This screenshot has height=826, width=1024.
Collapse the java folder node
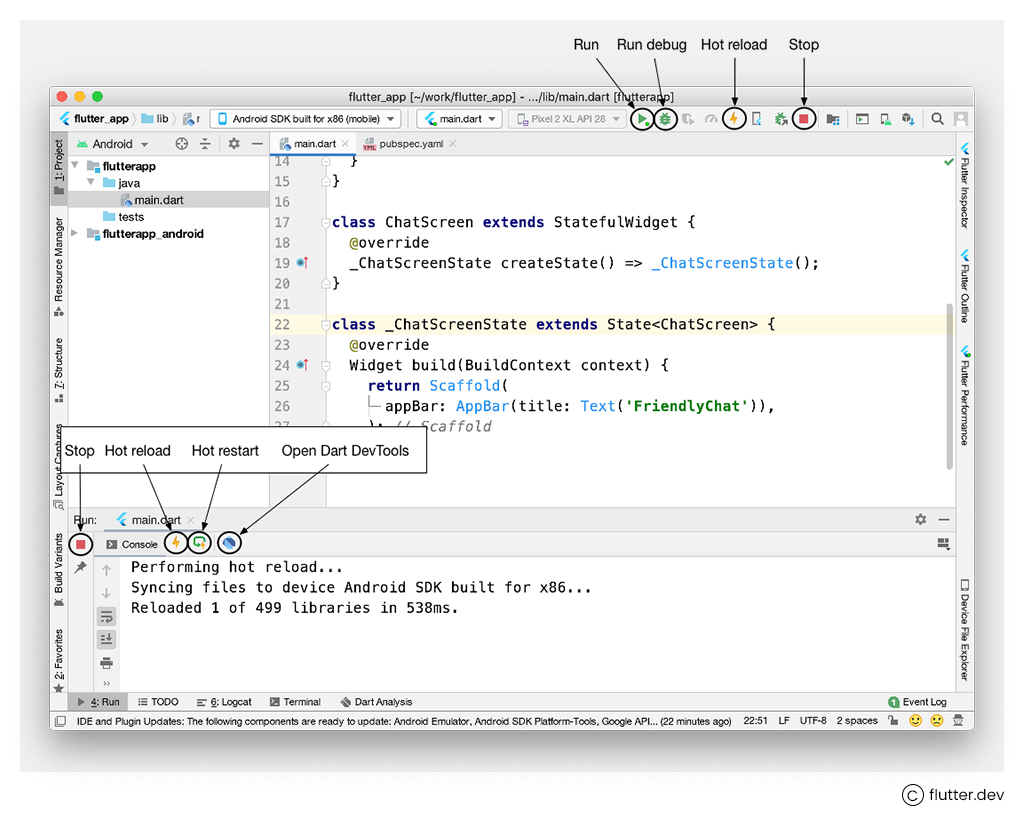pos(91,182)
